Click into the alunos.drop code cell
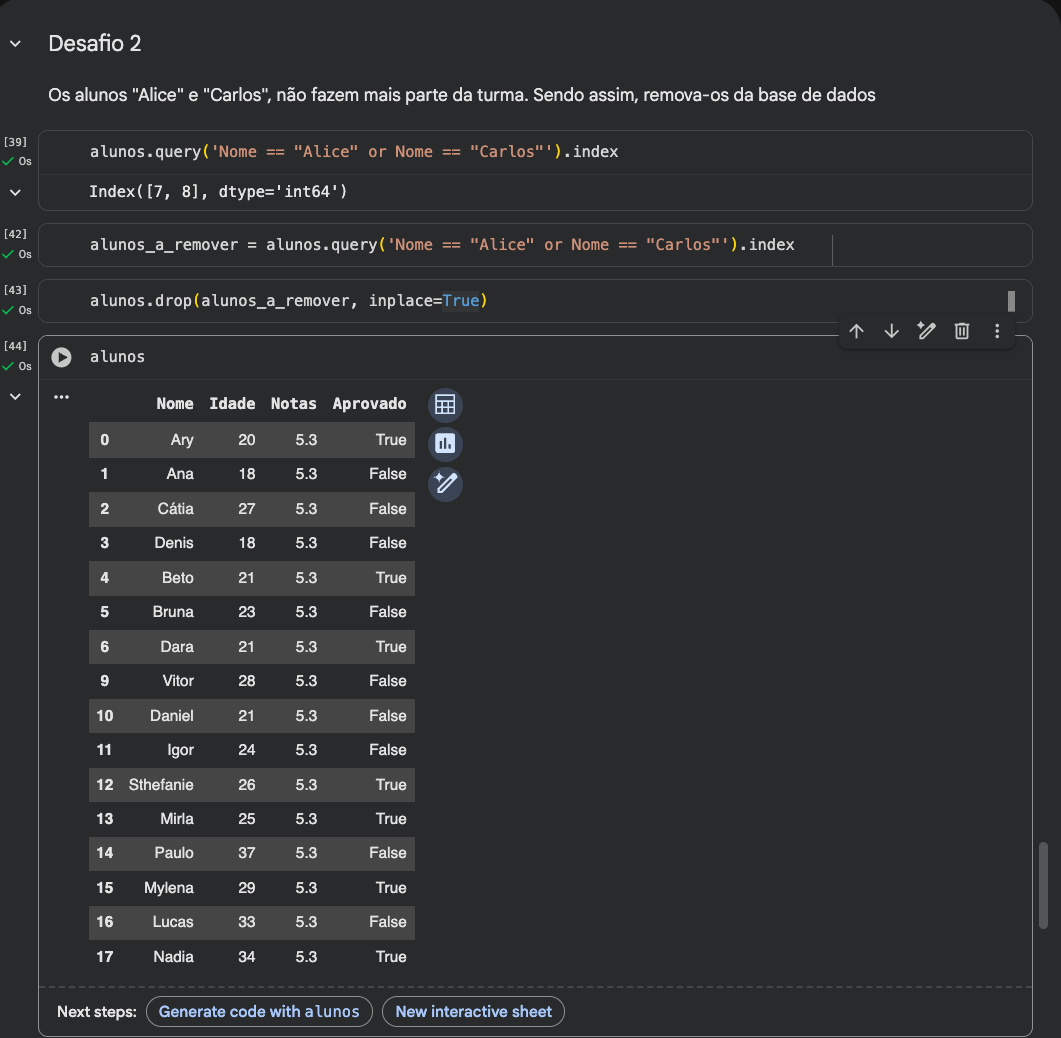 coord(600,301)
